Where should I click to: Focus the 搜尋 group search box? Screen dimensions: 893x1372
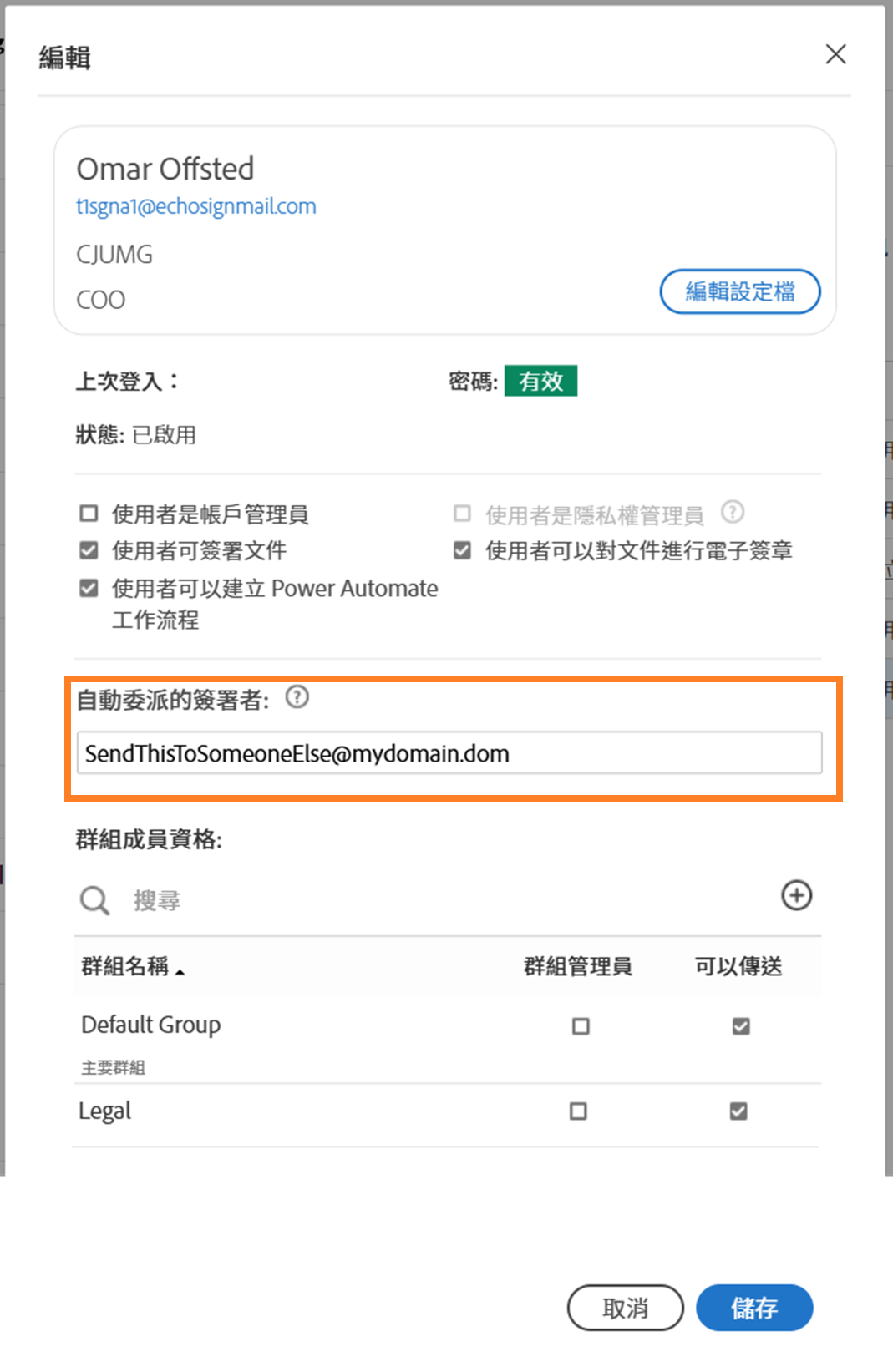[x=418, y=900]
